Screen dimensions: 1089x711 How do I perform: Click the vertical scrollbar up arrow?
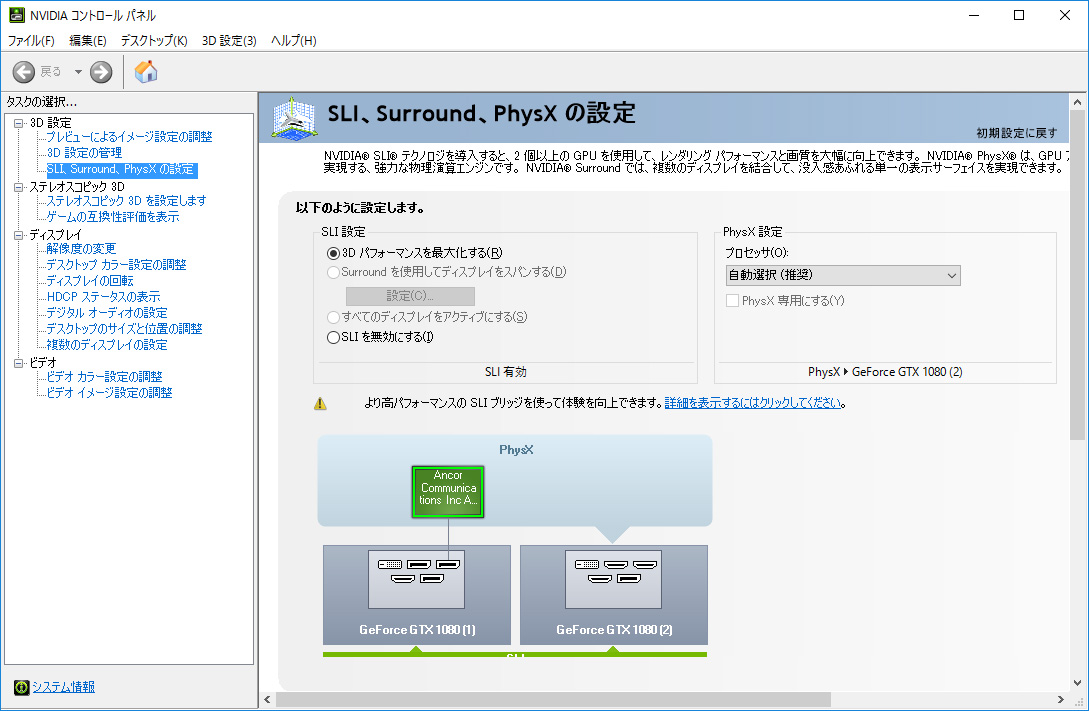point(1077,102)
